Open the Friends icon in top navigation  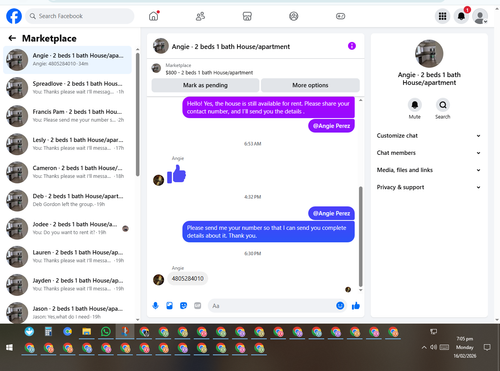pyautogui.click(x=200, y=16)
